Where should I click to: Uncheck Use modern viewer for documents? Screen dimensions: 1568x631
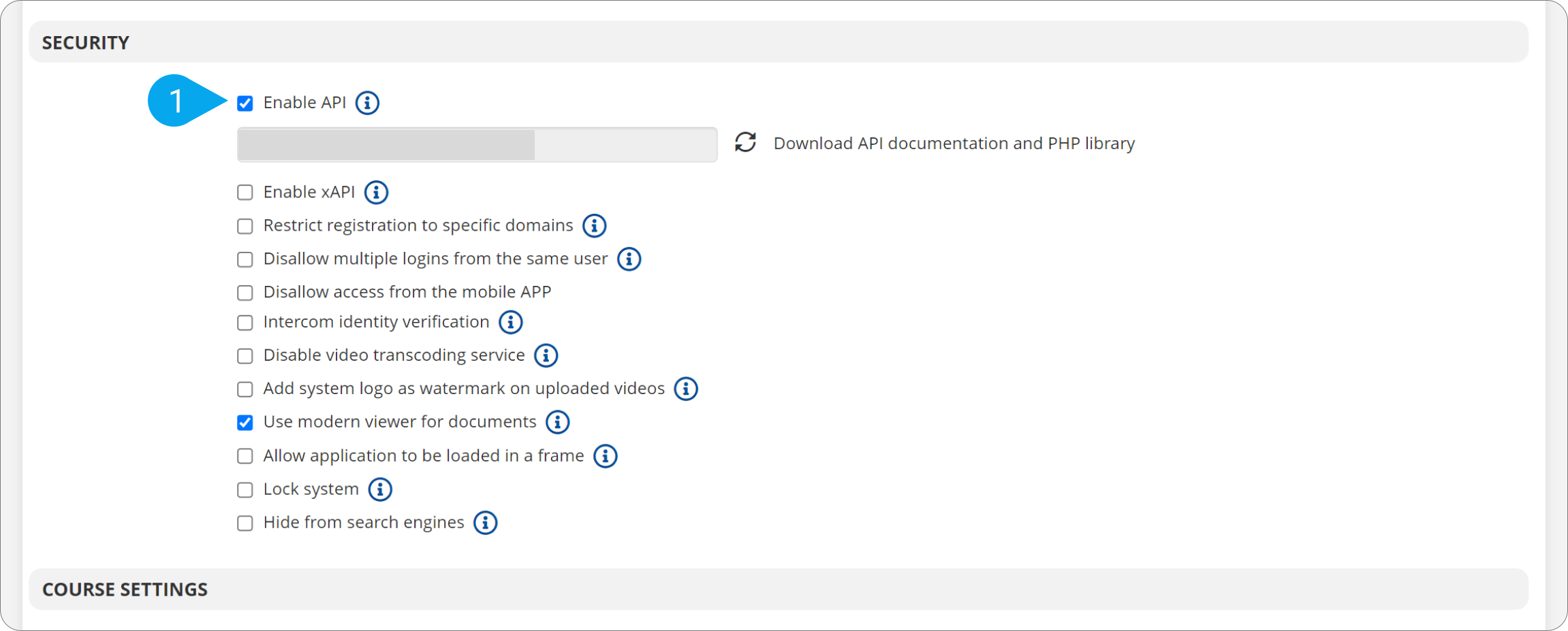click(x=245, y=423)
